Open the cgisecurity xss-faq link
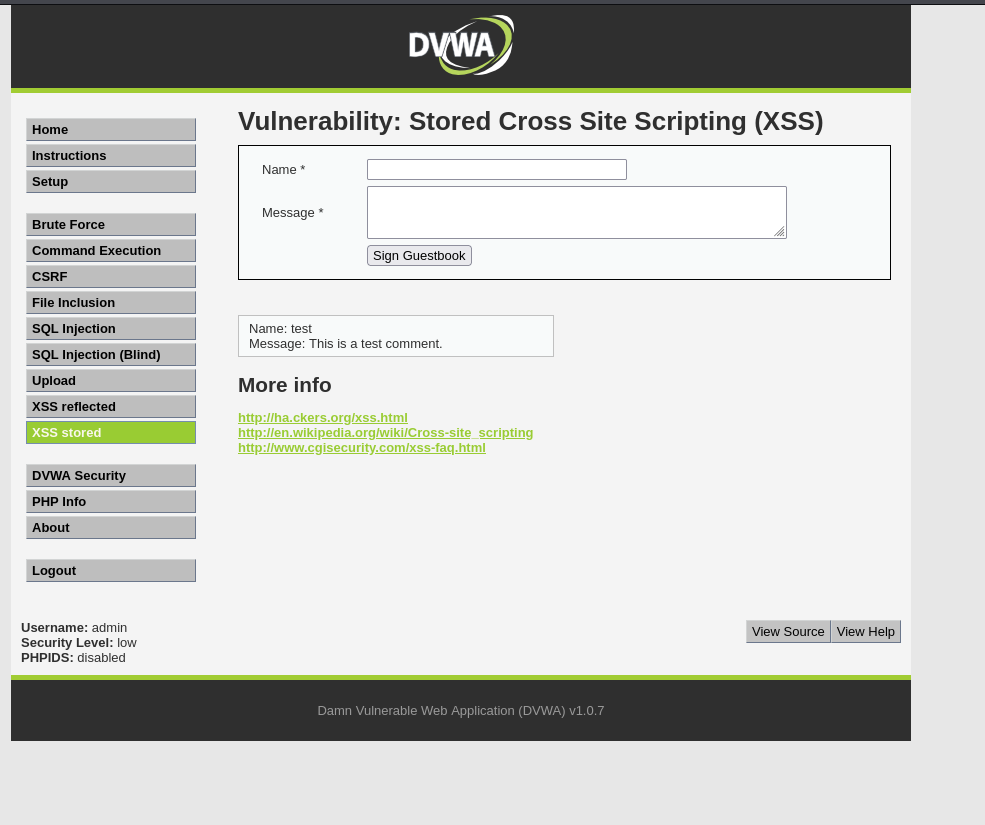This screenshot has width=985, height=825. click(362, 448)
